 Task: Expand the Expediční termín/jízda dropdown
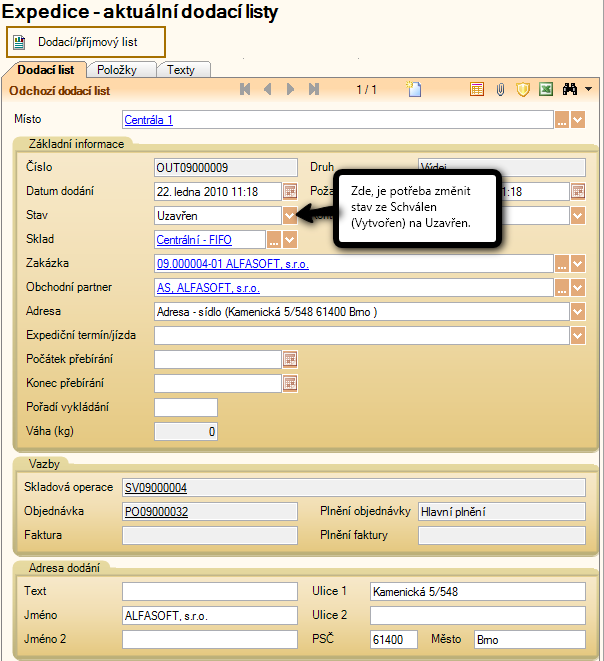click(578, 335)
